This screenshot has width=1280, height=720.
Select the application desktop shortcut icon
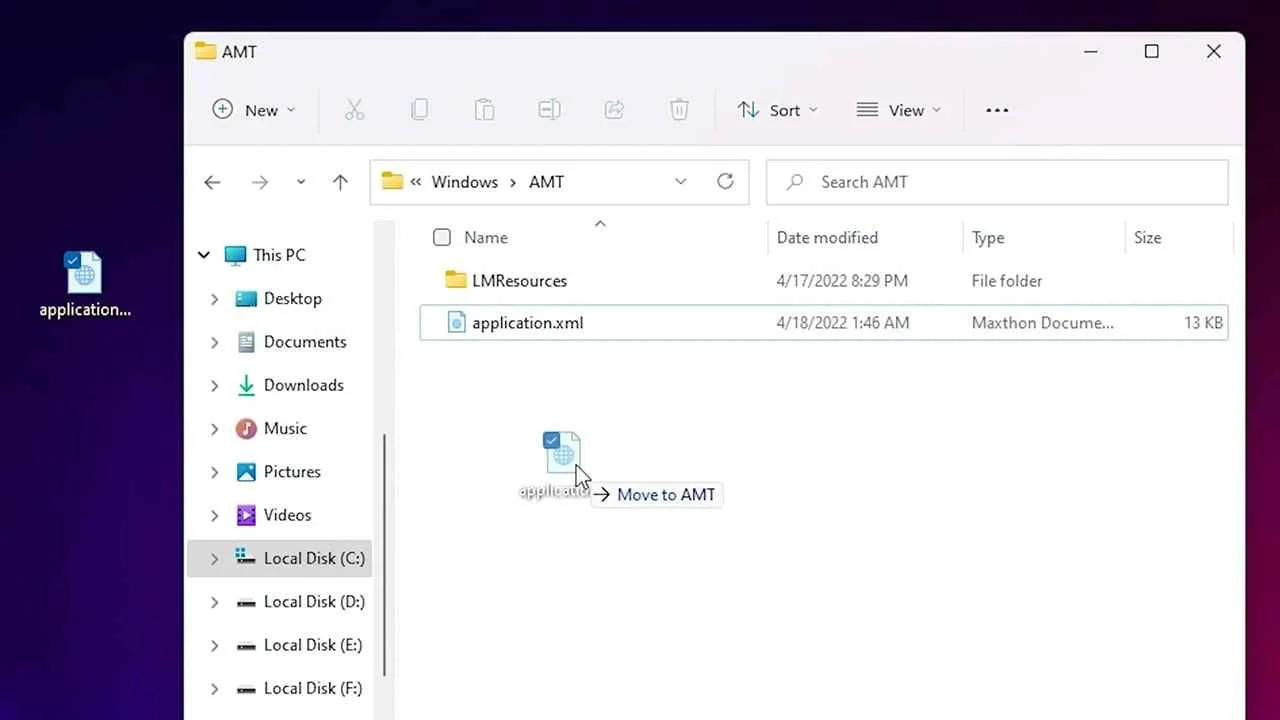[x=84, y=285]
